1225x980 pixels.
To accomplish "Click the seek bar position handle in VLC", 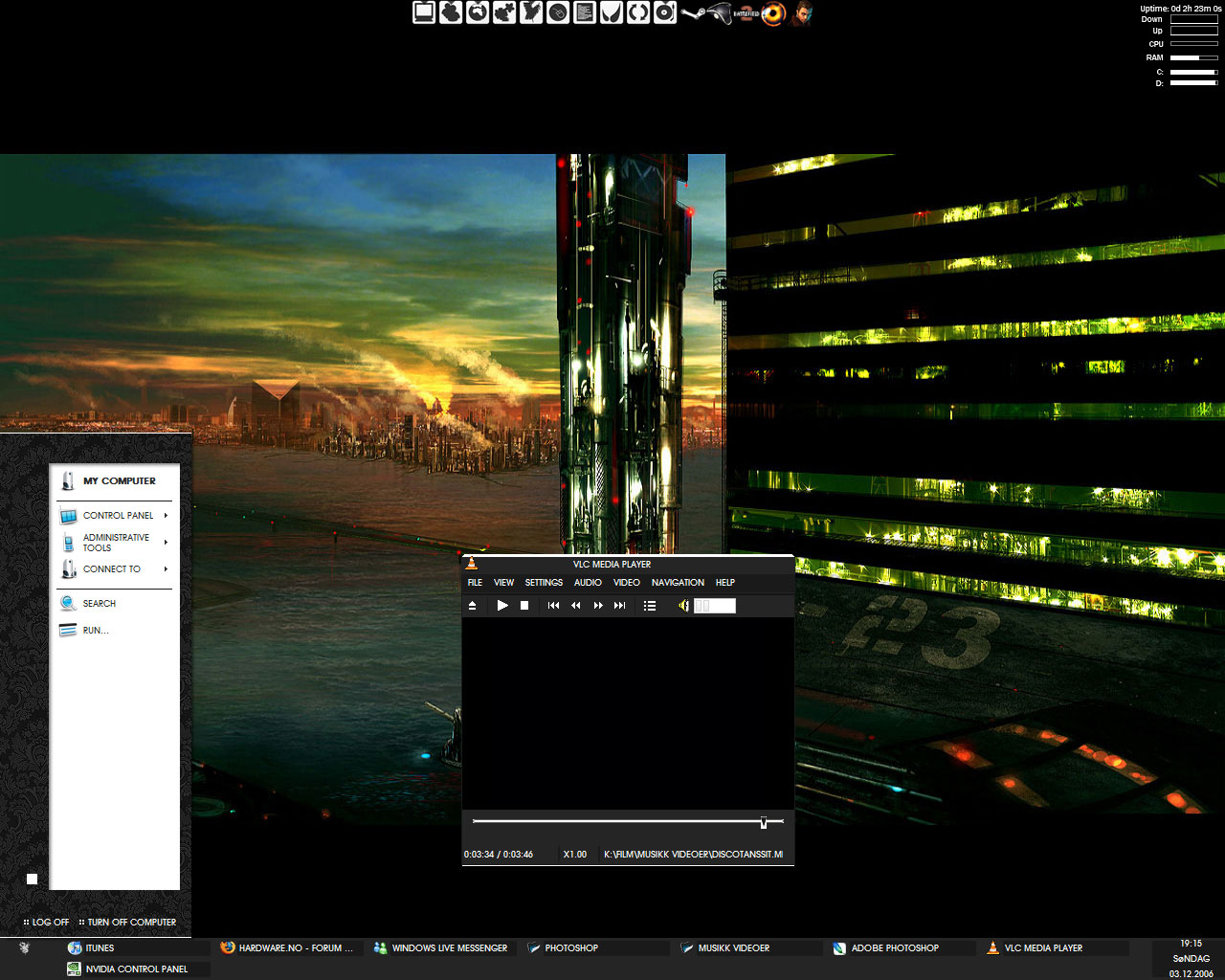I will tap(764, 822).
